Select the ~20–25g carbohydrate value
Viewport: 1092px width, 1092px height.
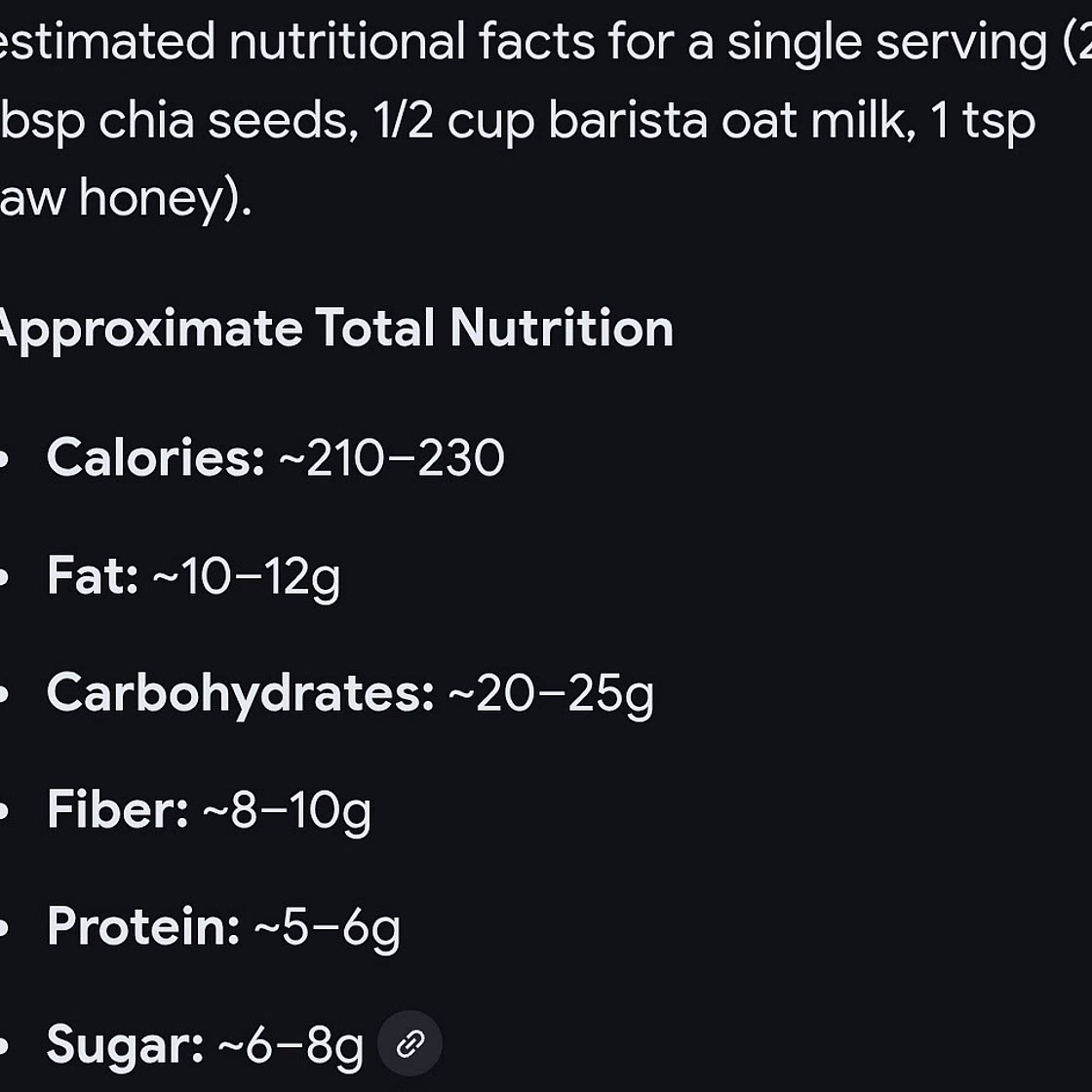(x=551, y=693)
